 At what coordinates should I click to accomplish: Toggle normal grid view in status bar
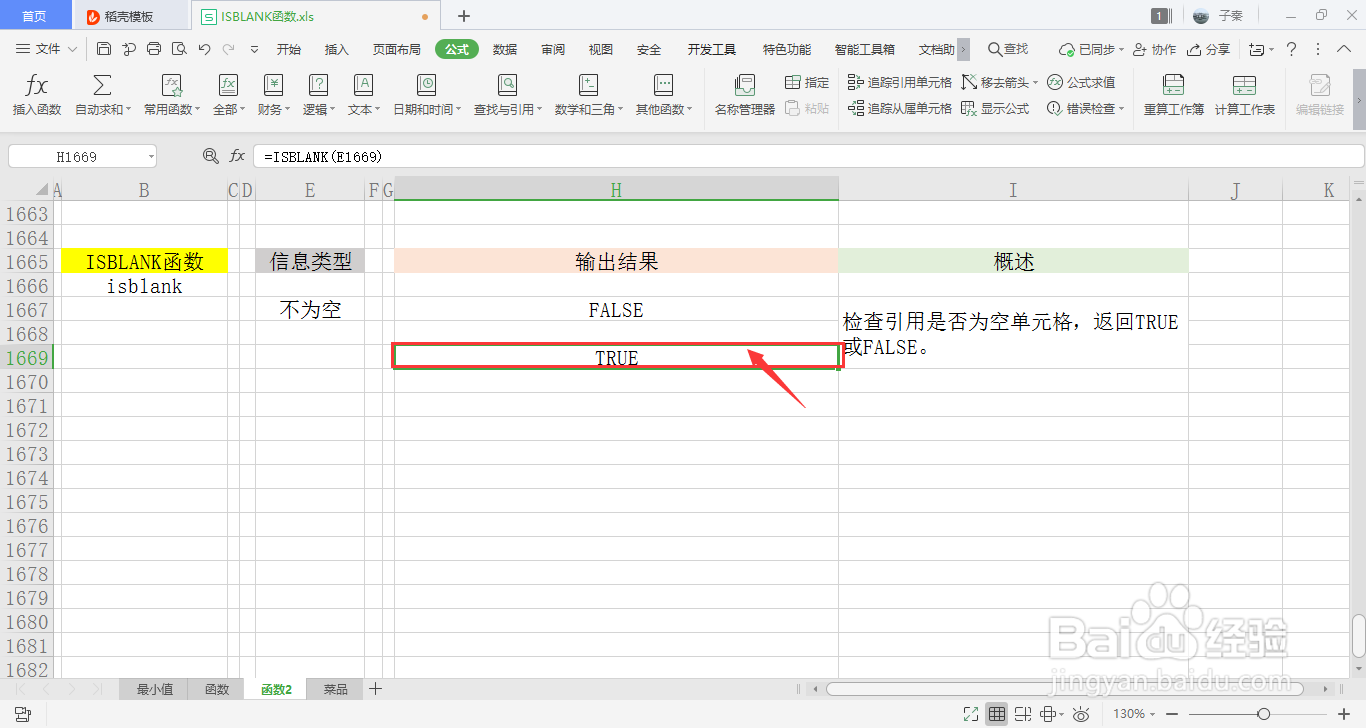(997, 714)
